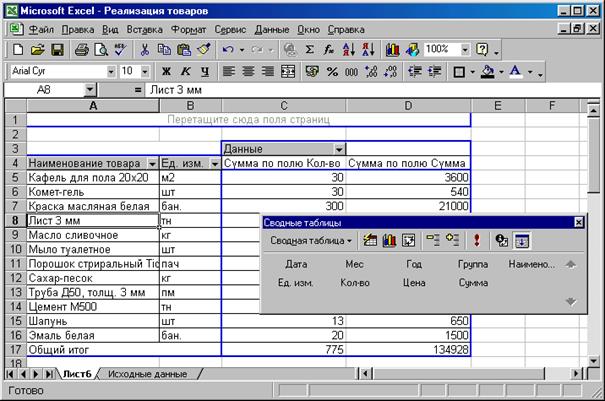The height and width of the screenshot is (401, 605).
Task: Open the Сводная таблица menu button
Action: point(310,240)
